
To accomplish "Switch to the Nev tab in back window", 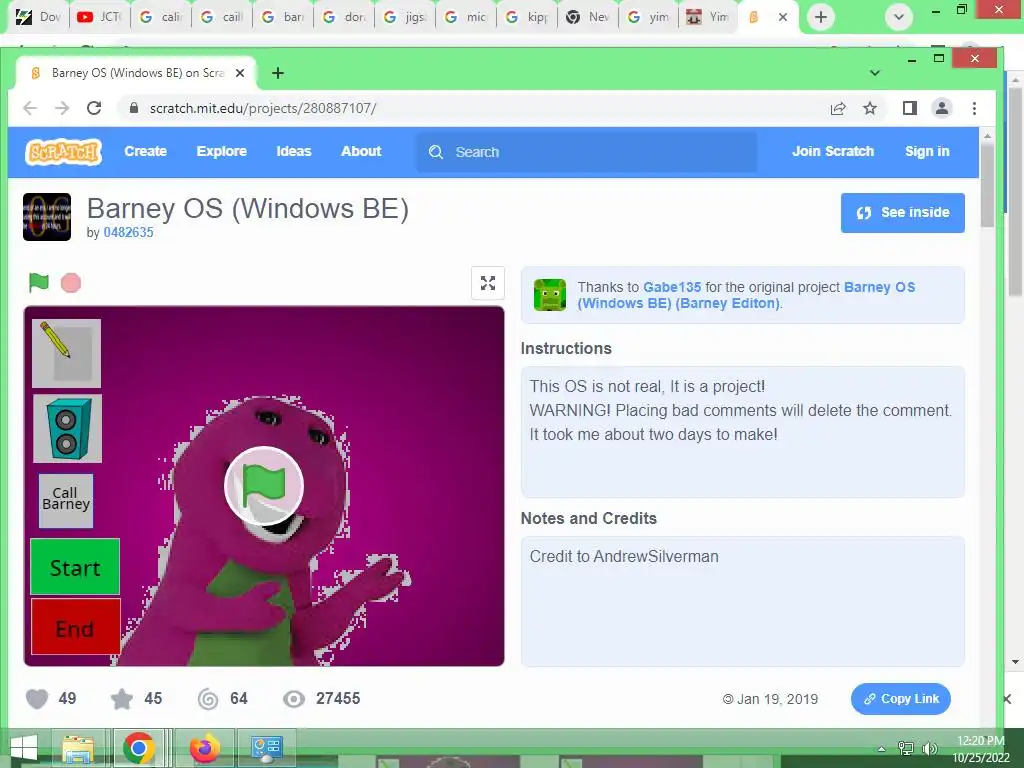I will click(588, 17).
